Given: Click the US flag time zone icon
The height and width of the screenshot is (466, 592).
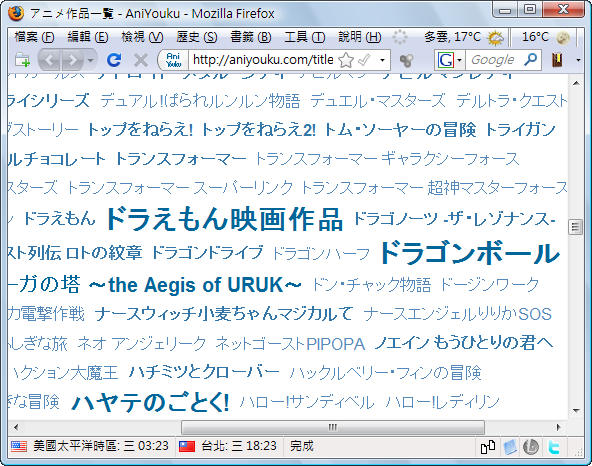Looking at the screenshot, I should pos(19,446).
